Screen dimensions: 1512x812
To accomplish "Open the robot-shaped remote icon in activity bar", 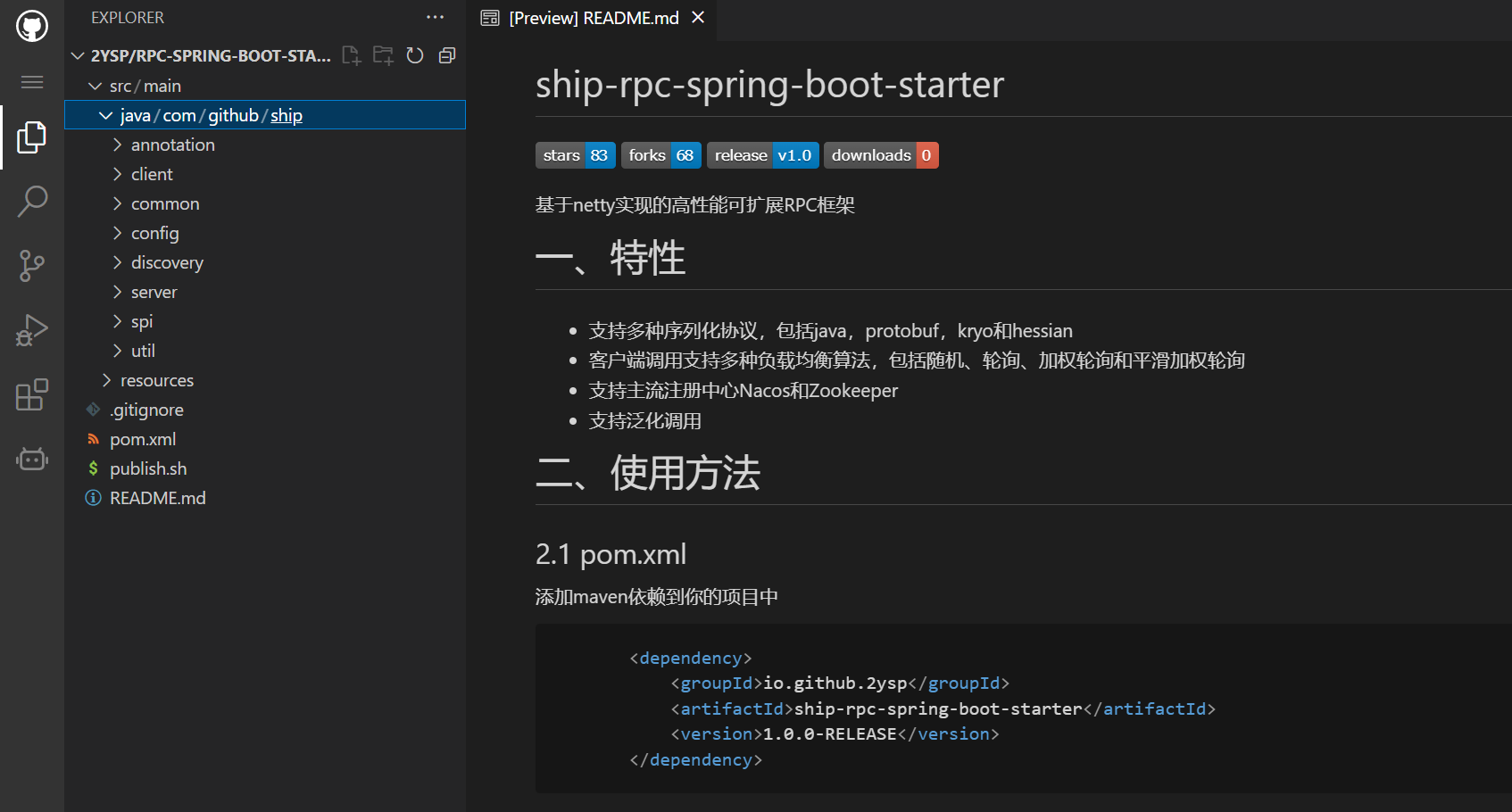I will tap(32, 459).
